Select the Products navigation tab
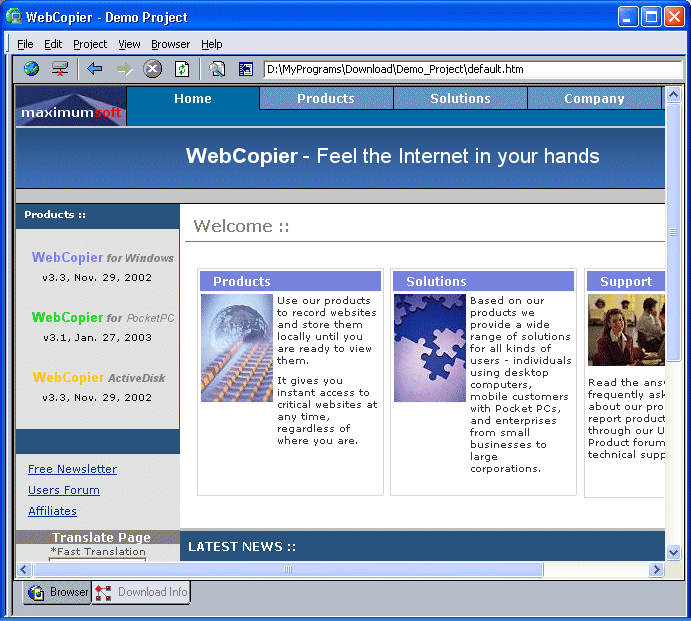 tap(326, 98)
